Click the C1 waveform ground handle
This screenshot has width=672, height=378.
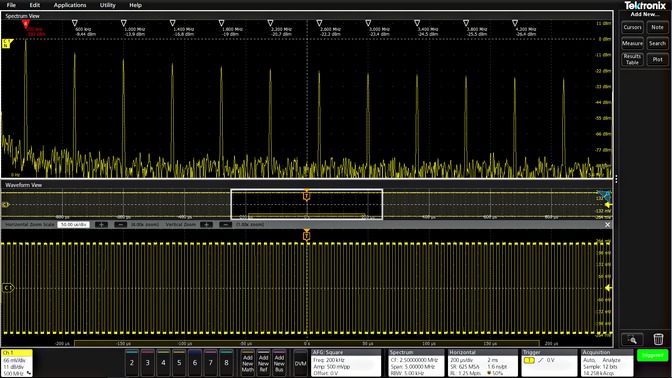pyautogui.click(x=8, y=288)
